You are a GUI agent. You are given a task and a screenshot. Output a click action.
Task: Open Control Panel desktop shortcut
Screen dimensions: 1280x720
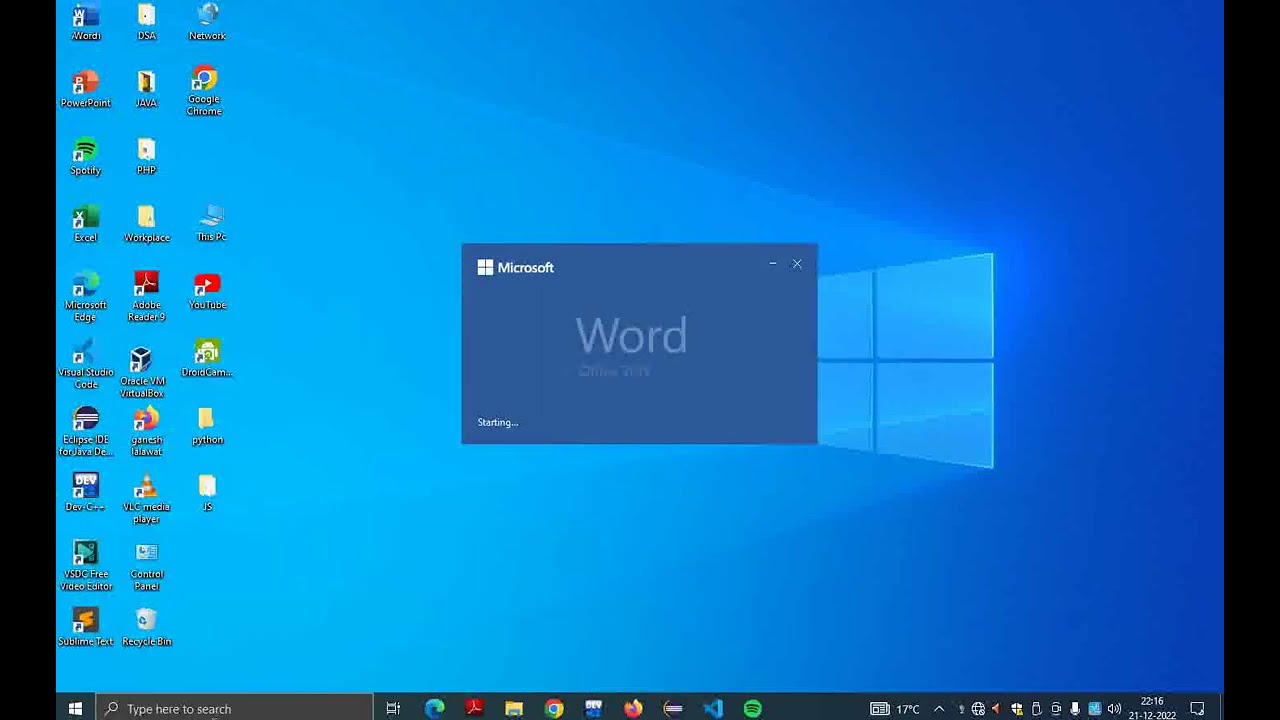click(x=146, y=565)
